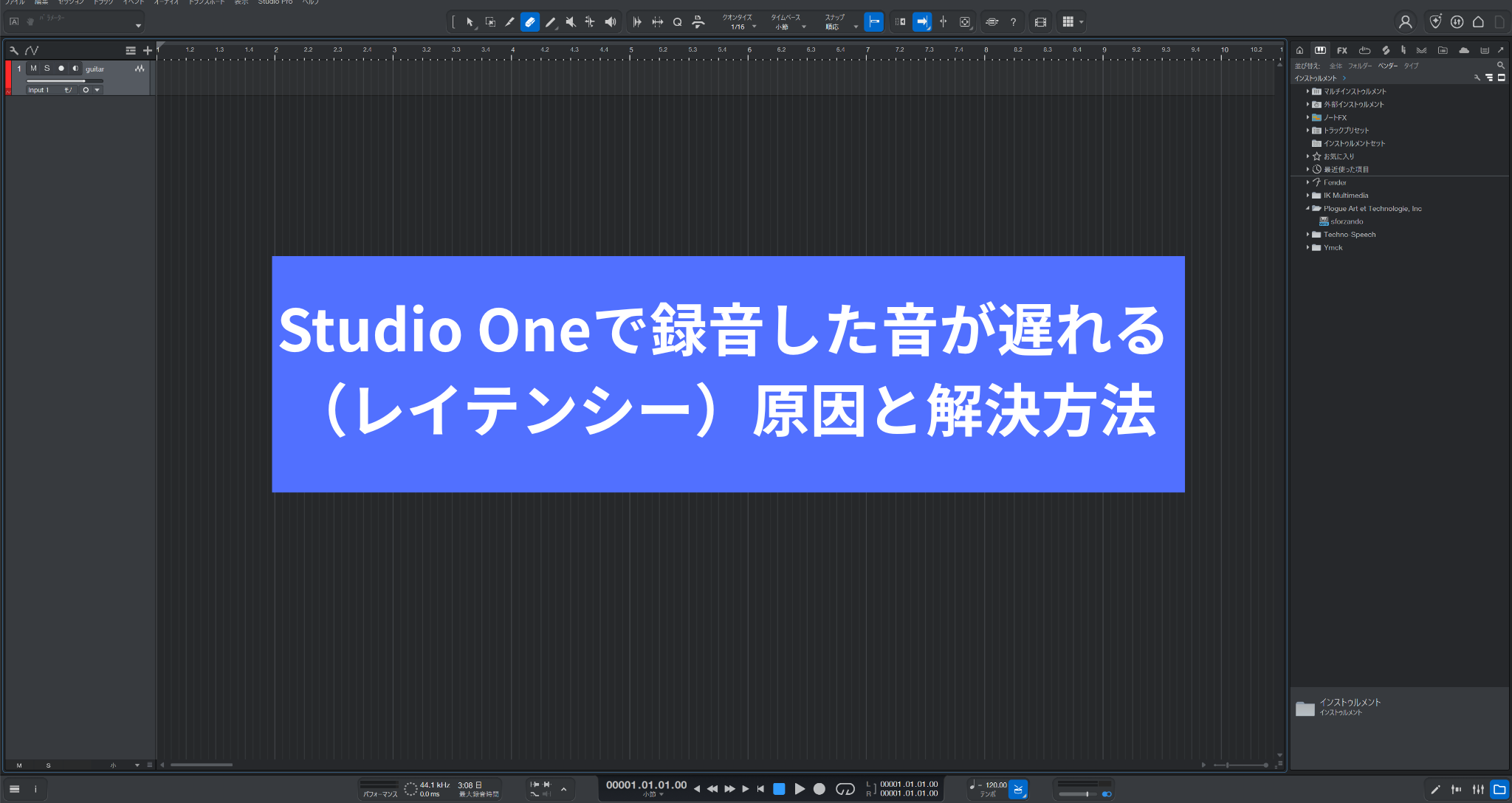Image resolution: width=1512 pixels, height=803 pixels.
Task: Click the Play button in the transport
Action: click(x=799, y=789)
